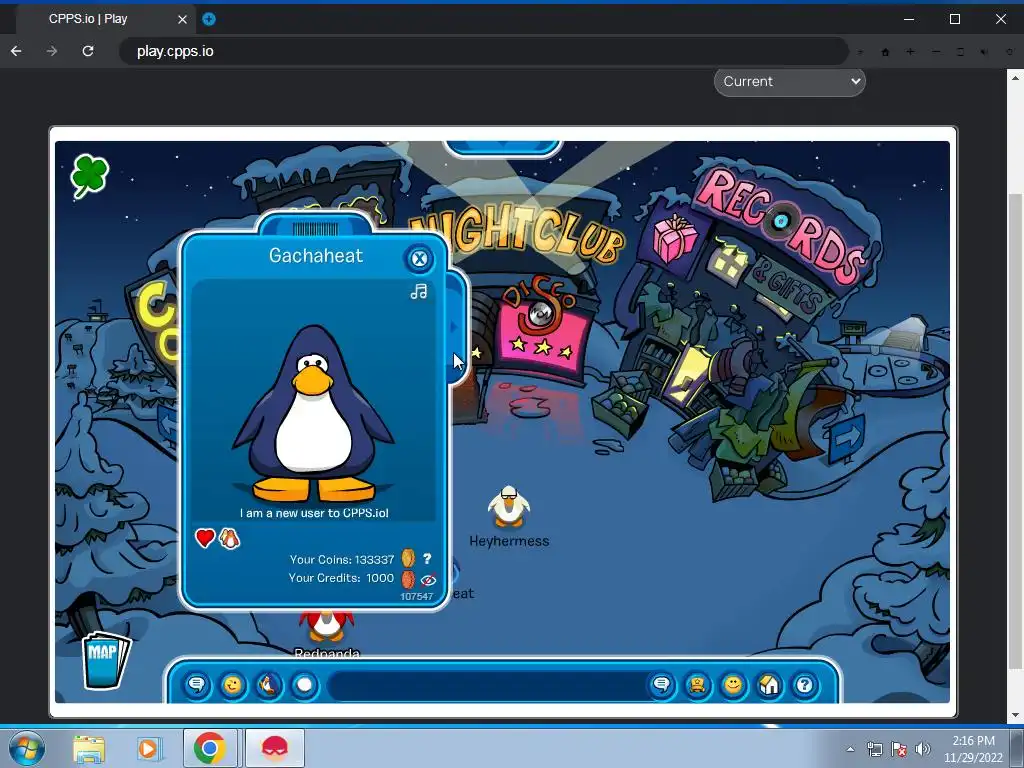
Task: Close the CPPS.io | Play tab
Action: pyautogui.click(x=182, y=20)
